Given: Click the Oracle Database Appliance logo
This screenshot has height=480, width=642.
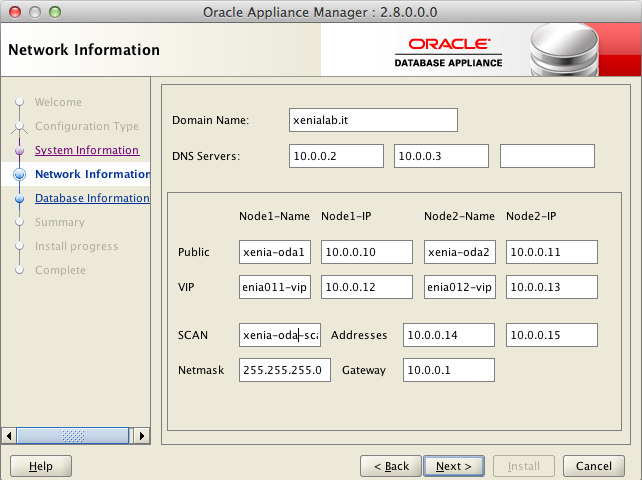Looking at the screenshot, I should coord(448,53).
